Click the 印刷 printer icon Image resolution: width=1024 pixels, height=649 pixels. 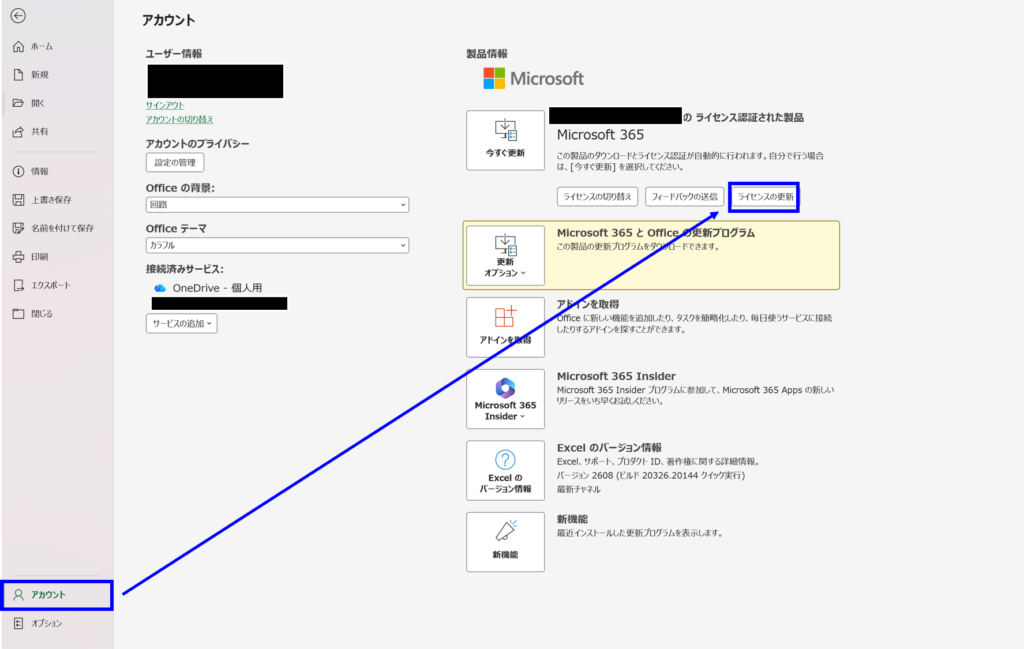tap(18, 257)
